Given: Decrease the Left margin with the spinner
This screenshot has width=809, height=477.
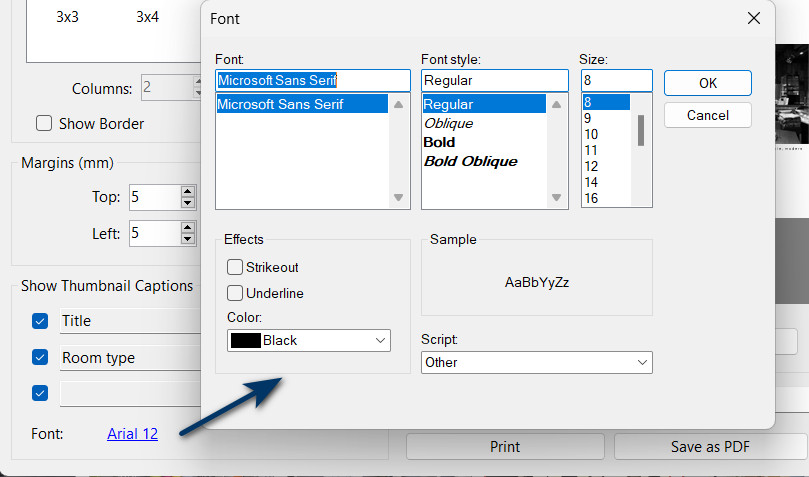Looking at the screenshot, I should pyautogui.click(x=188, y=240).
